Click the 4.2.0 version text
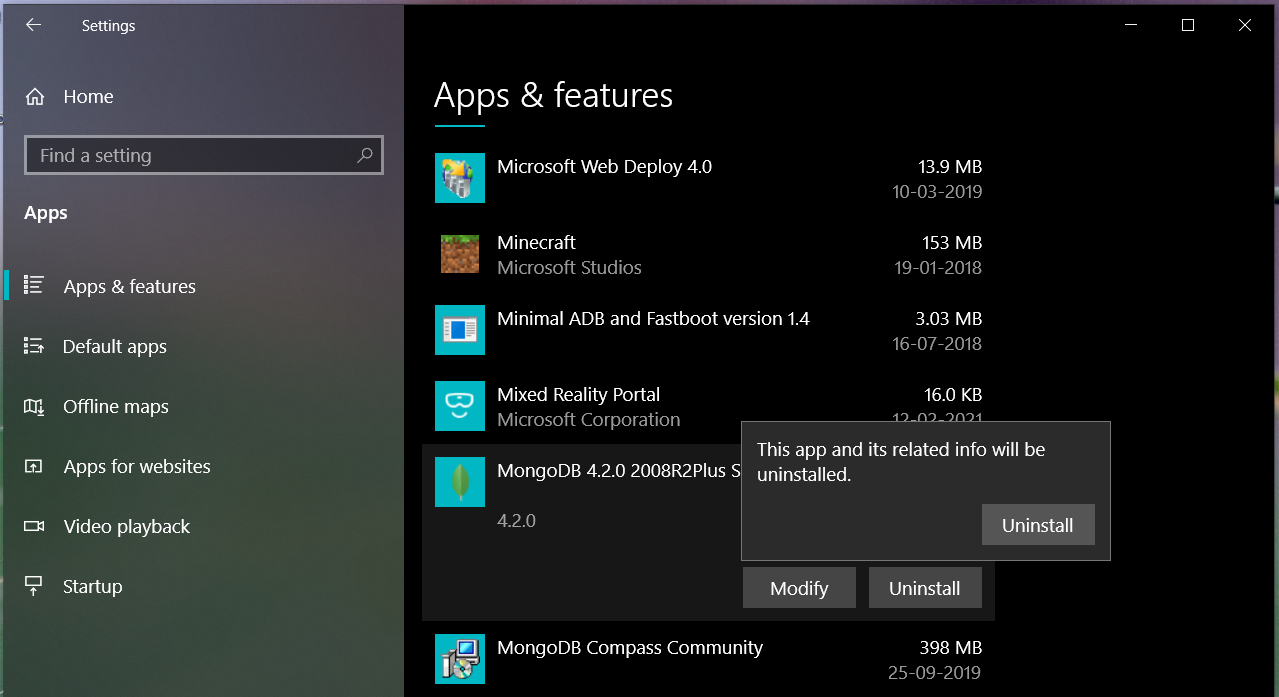The image size is (1279, 697). [516, 521]
